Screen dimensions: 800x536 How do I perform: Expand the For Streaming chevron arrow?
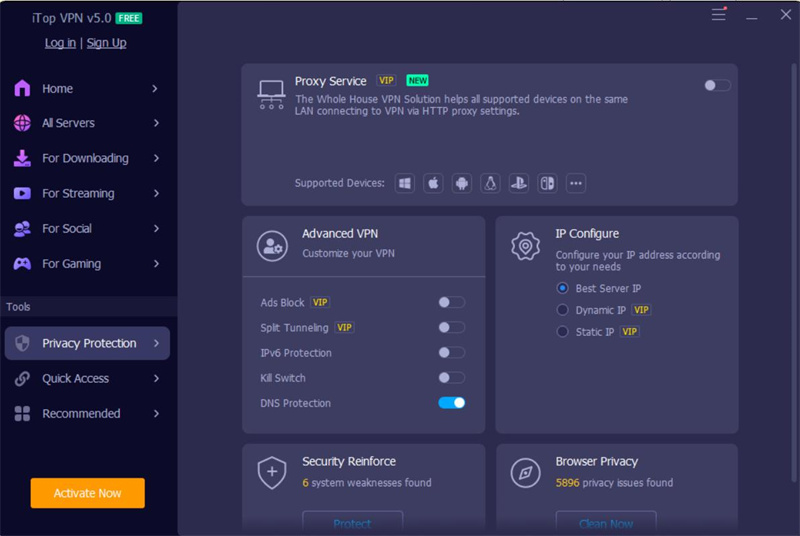click(156, 193)
